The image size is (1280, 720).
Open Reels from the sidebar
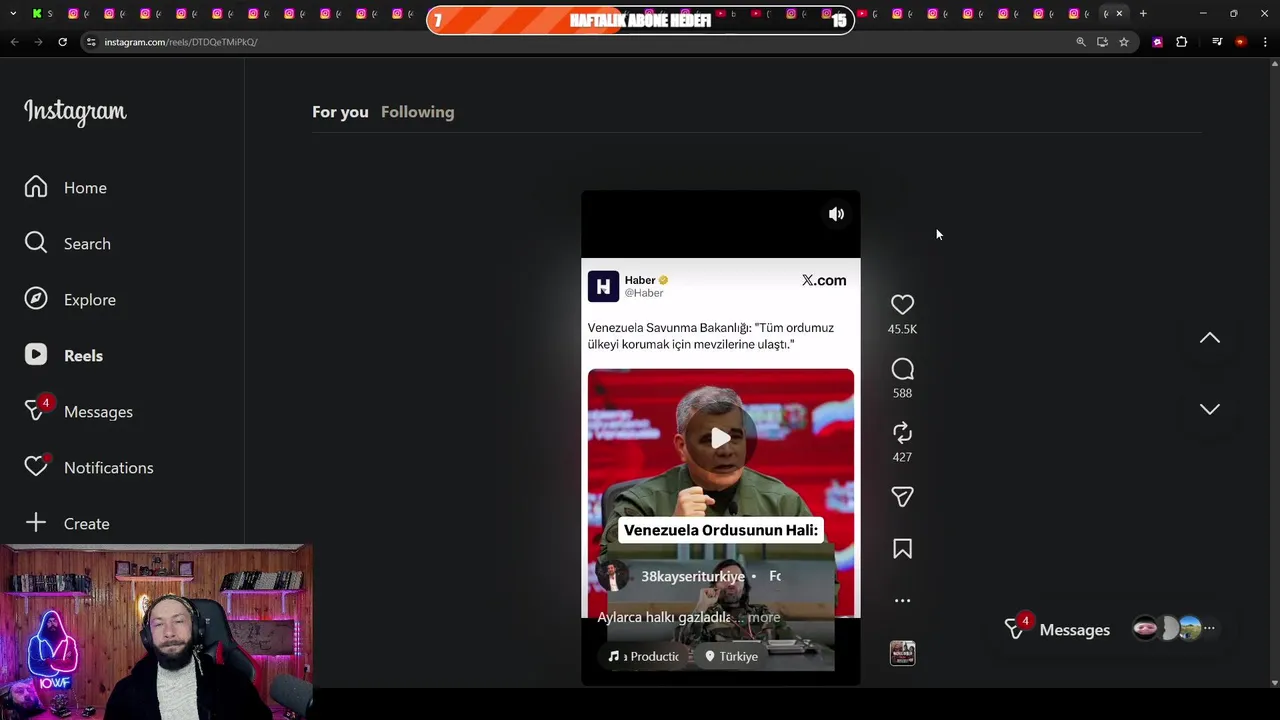[64, 356]
